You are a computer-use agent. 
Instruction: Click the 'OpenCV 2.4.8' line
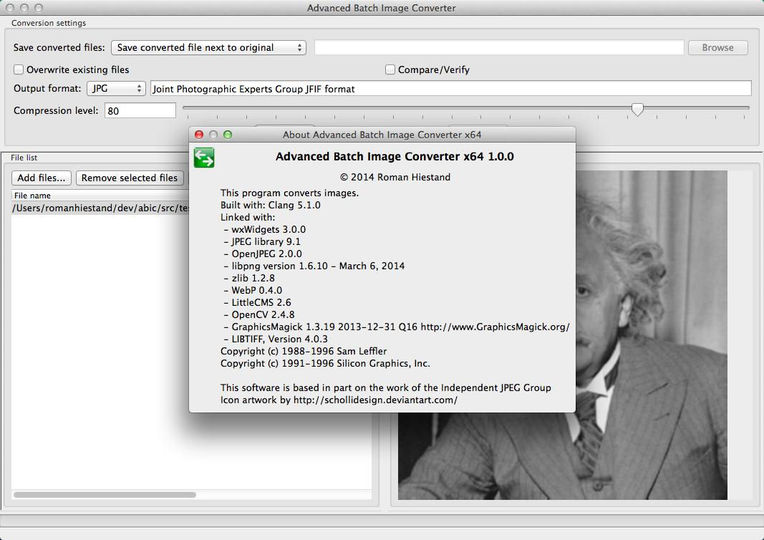point(259,315)
